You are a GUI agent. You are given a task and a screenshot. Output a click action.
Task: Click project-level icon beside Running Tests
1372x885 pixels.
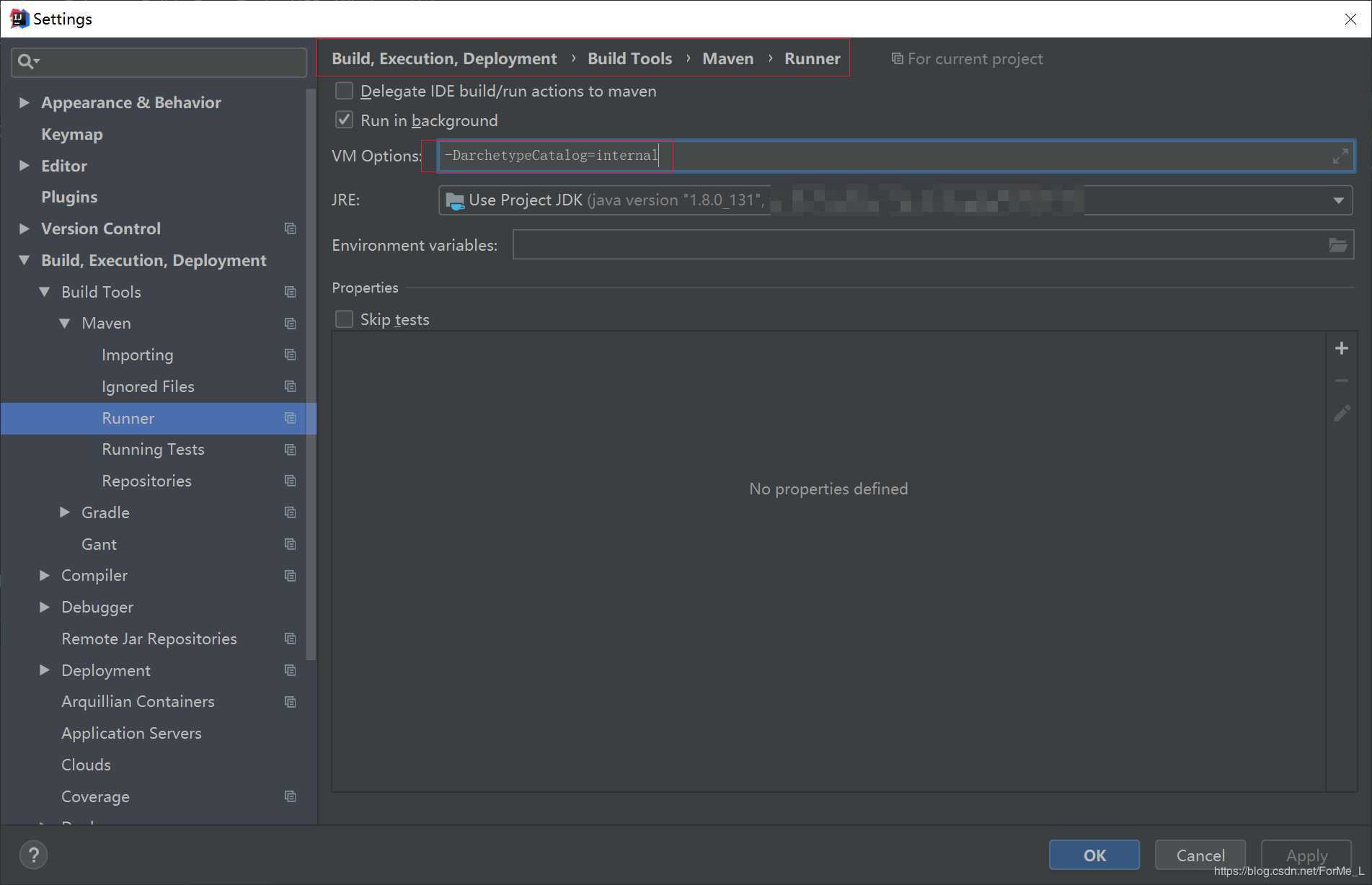click(x=291, y=450)
